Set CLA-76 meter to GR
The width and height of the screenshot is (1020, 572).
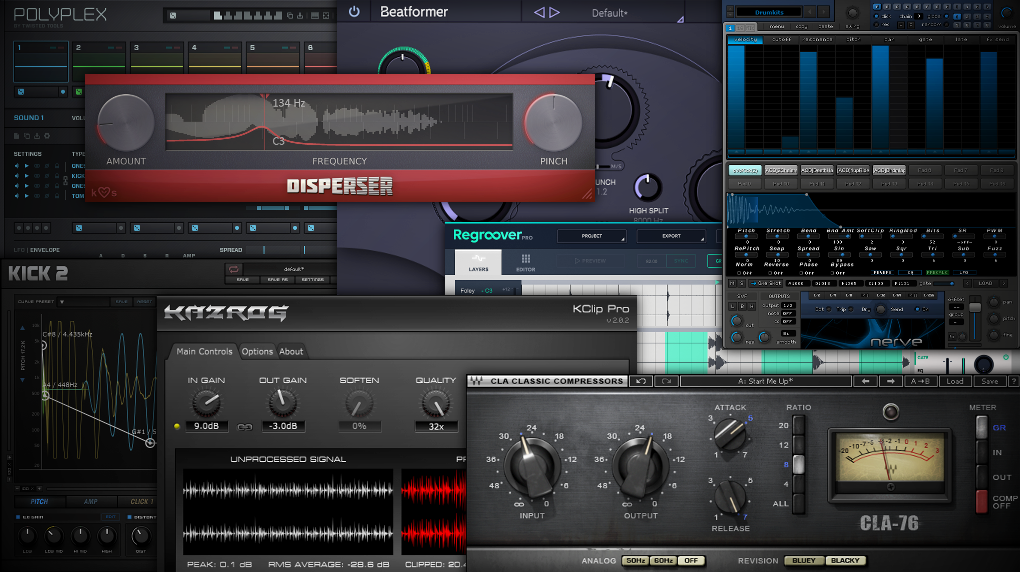(x=982, y=428)
